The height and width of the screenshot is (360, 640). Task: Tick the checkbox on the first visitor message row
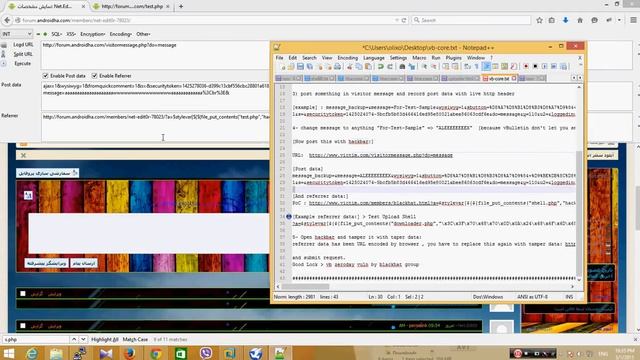[23, 293]
